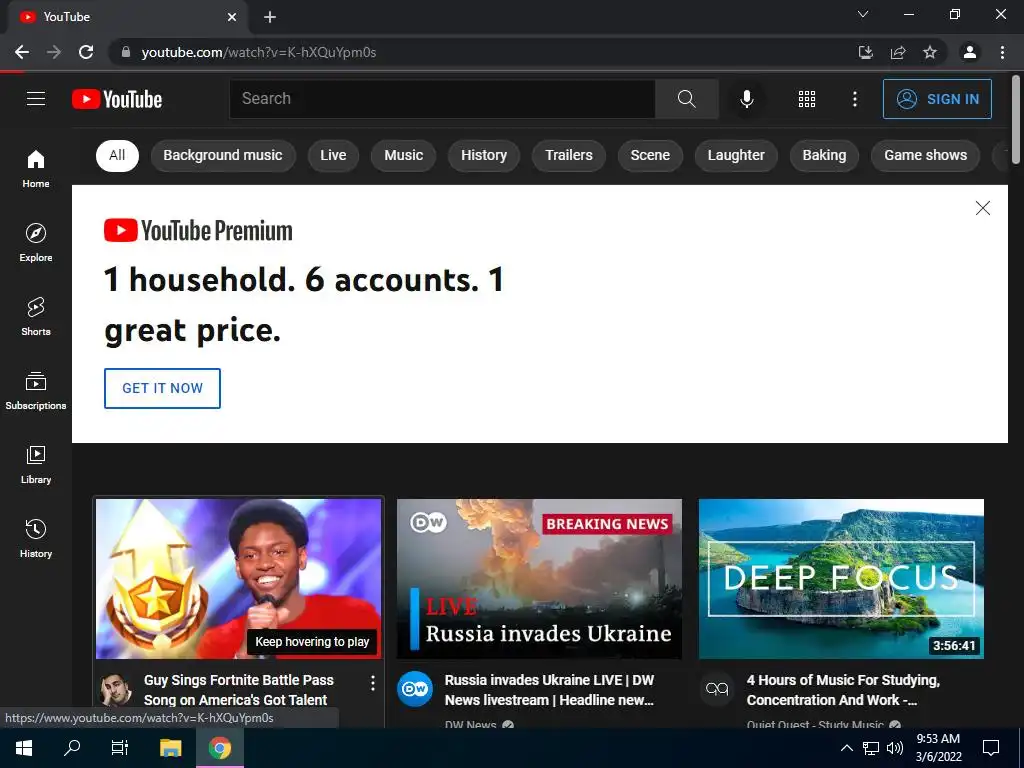Open 4 Hours of Music For Studying title
The width and height of the screenshot is (1024, 768).
click(843, 690)
